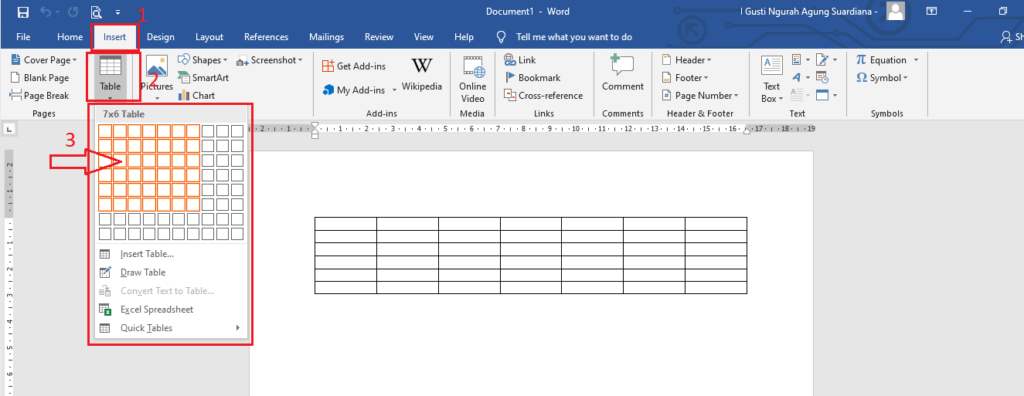Switch to the Design tab
This screenshot has width=1024, height=396.
(x=160, y=37)
